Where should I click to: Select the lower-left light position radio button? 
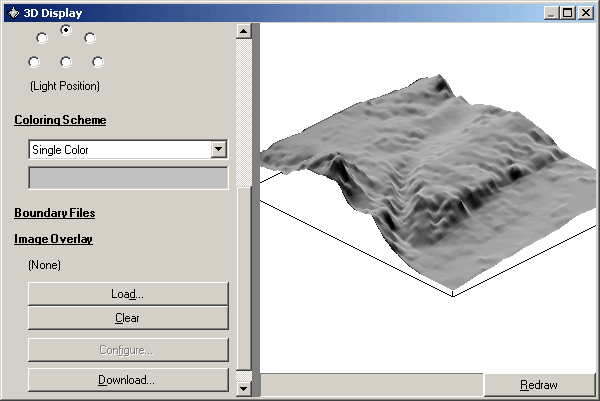34,62
